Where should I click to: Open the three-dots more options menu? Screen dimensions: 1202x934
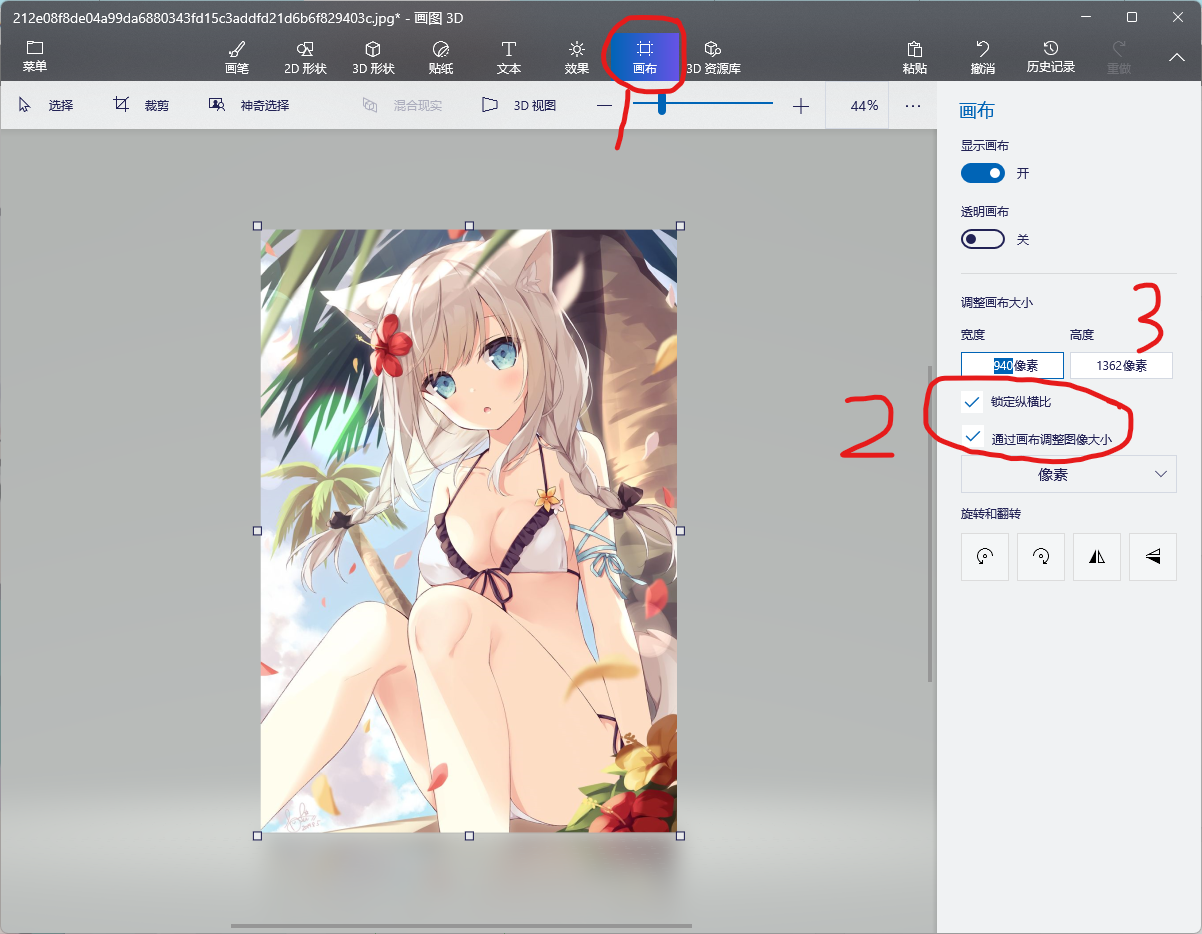click(912, 105)
